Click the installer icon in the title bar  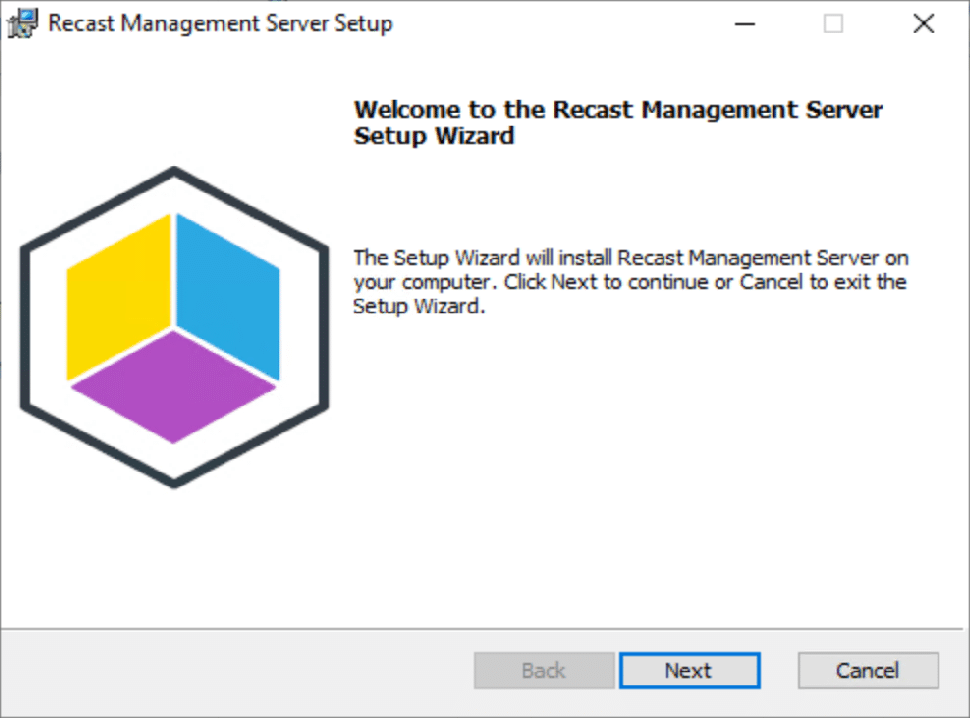22,24
